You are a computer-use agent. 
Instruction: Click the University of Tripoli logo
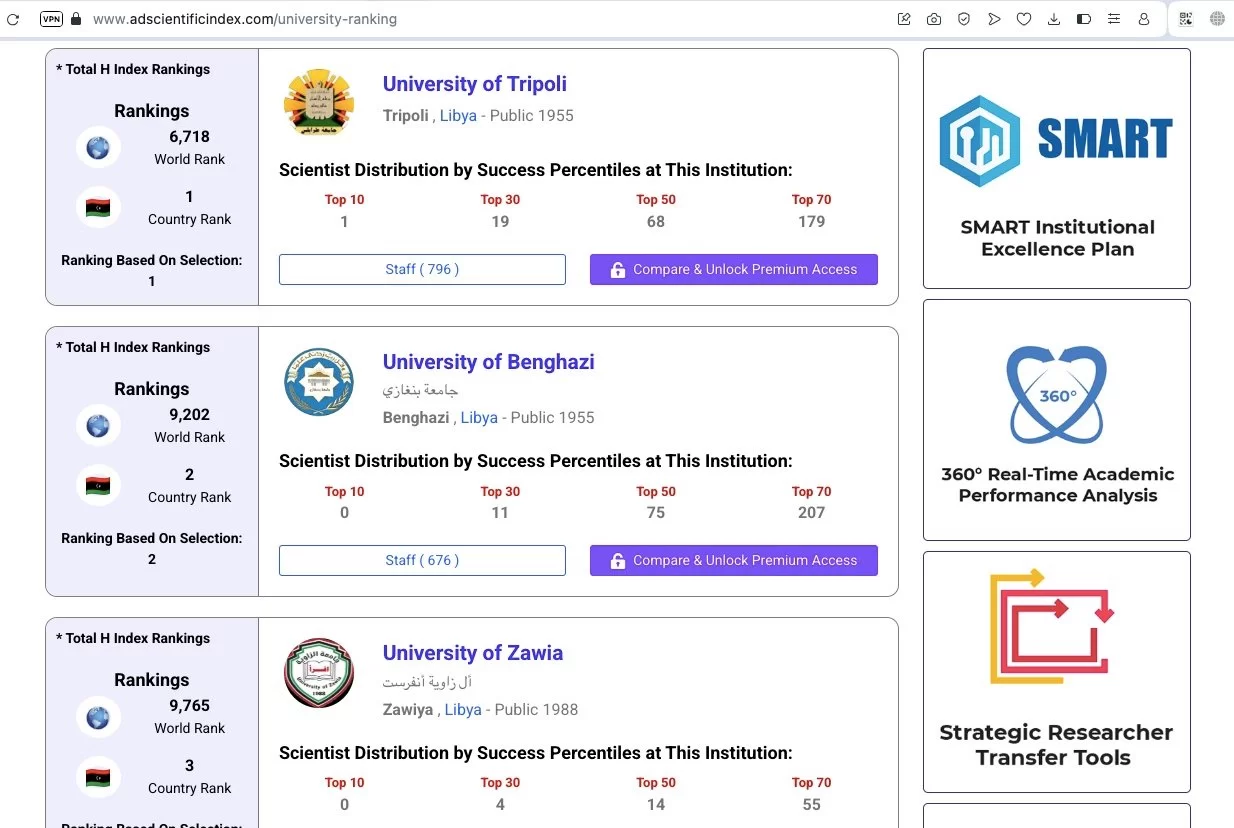[x=318, y=101]
